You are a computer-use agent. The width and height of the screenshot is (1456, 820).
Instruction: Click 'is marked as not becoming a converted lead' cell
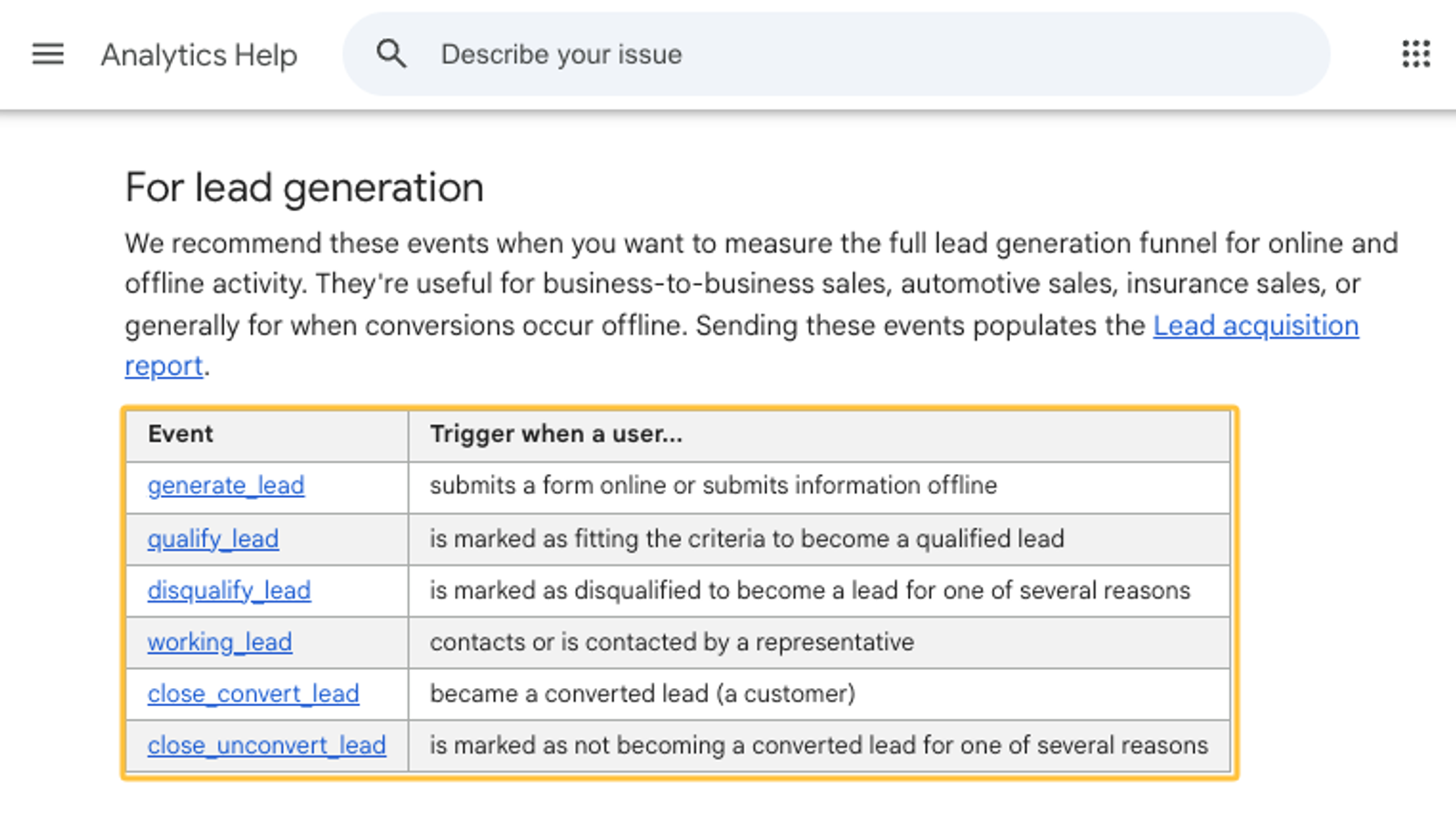point(819,745)
